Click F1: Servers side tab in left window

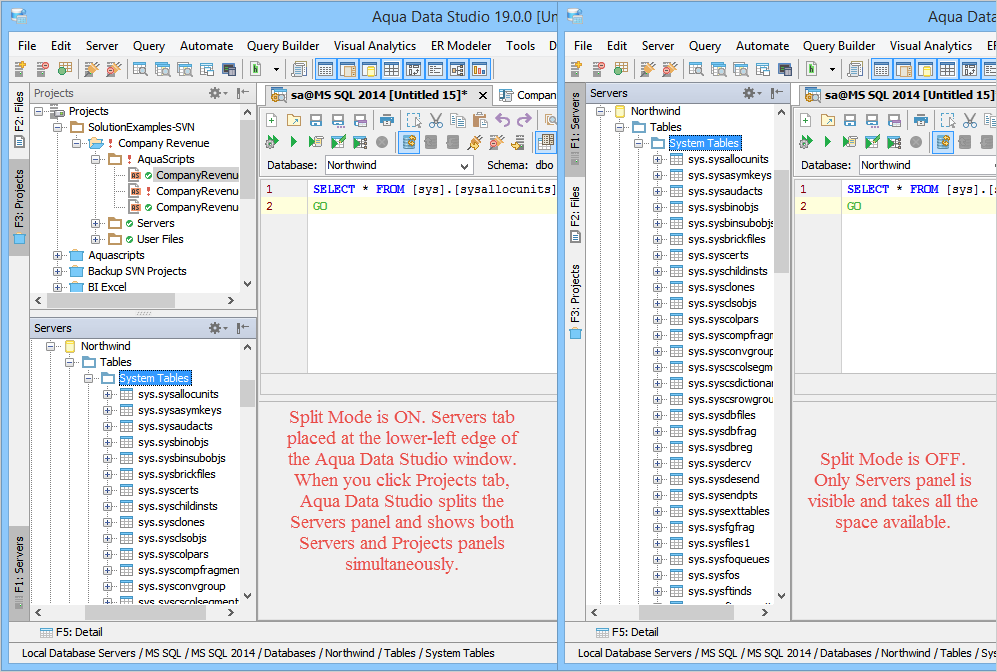(x=19, y=575)
